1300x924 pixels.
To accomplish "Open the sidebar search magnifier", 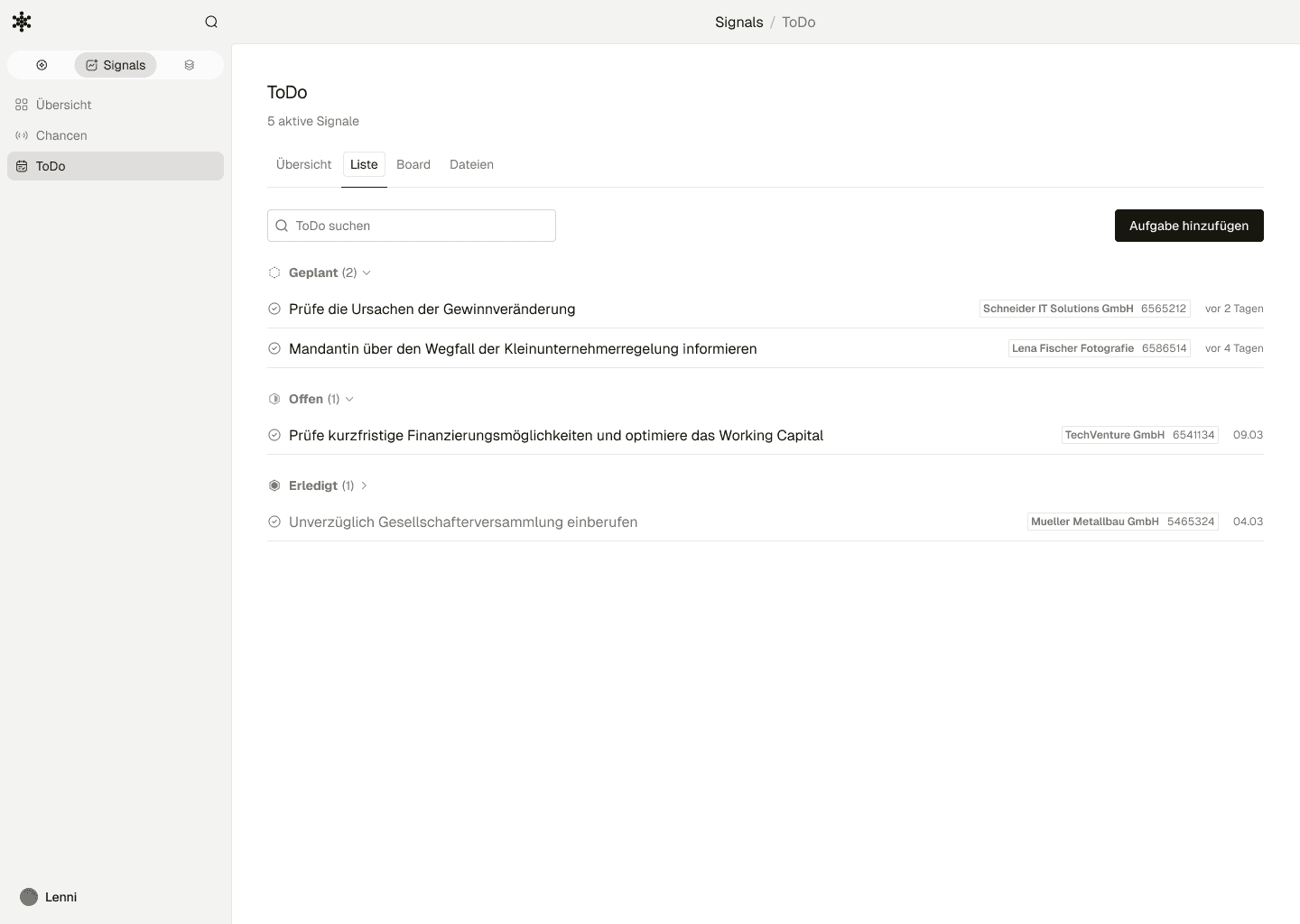I will pos(211,22).
